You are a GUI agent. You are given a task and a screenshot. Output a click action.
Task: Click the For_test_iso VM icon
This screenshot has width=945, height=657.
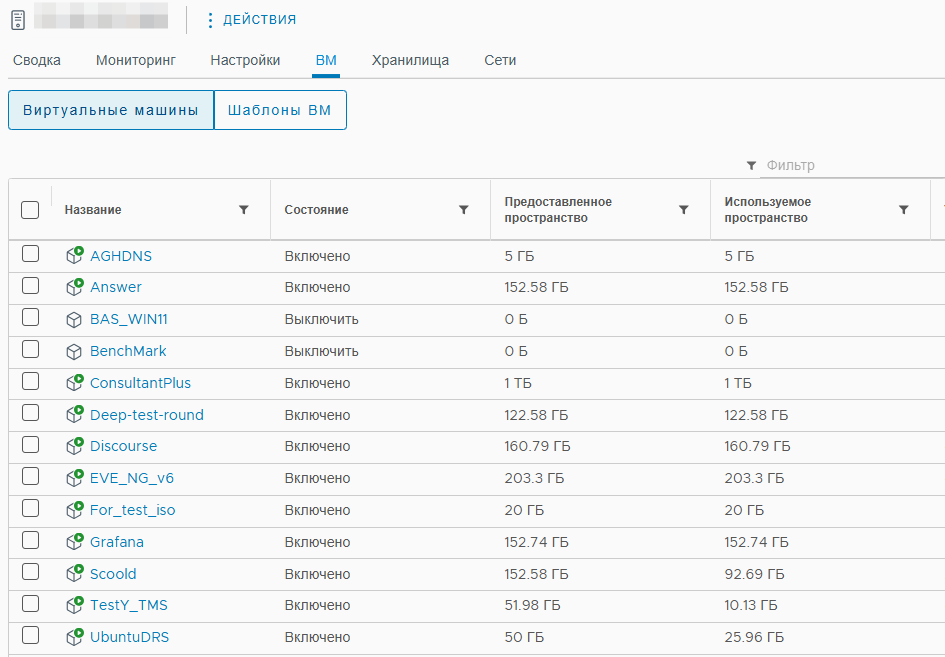click(x=74, y=510)
